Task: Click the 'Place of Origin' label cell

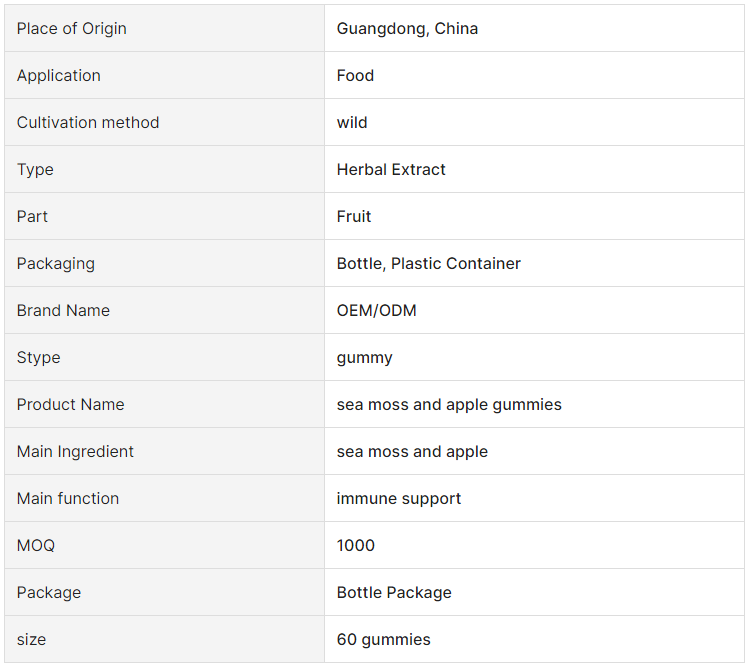Action: (x=165, y=29)
